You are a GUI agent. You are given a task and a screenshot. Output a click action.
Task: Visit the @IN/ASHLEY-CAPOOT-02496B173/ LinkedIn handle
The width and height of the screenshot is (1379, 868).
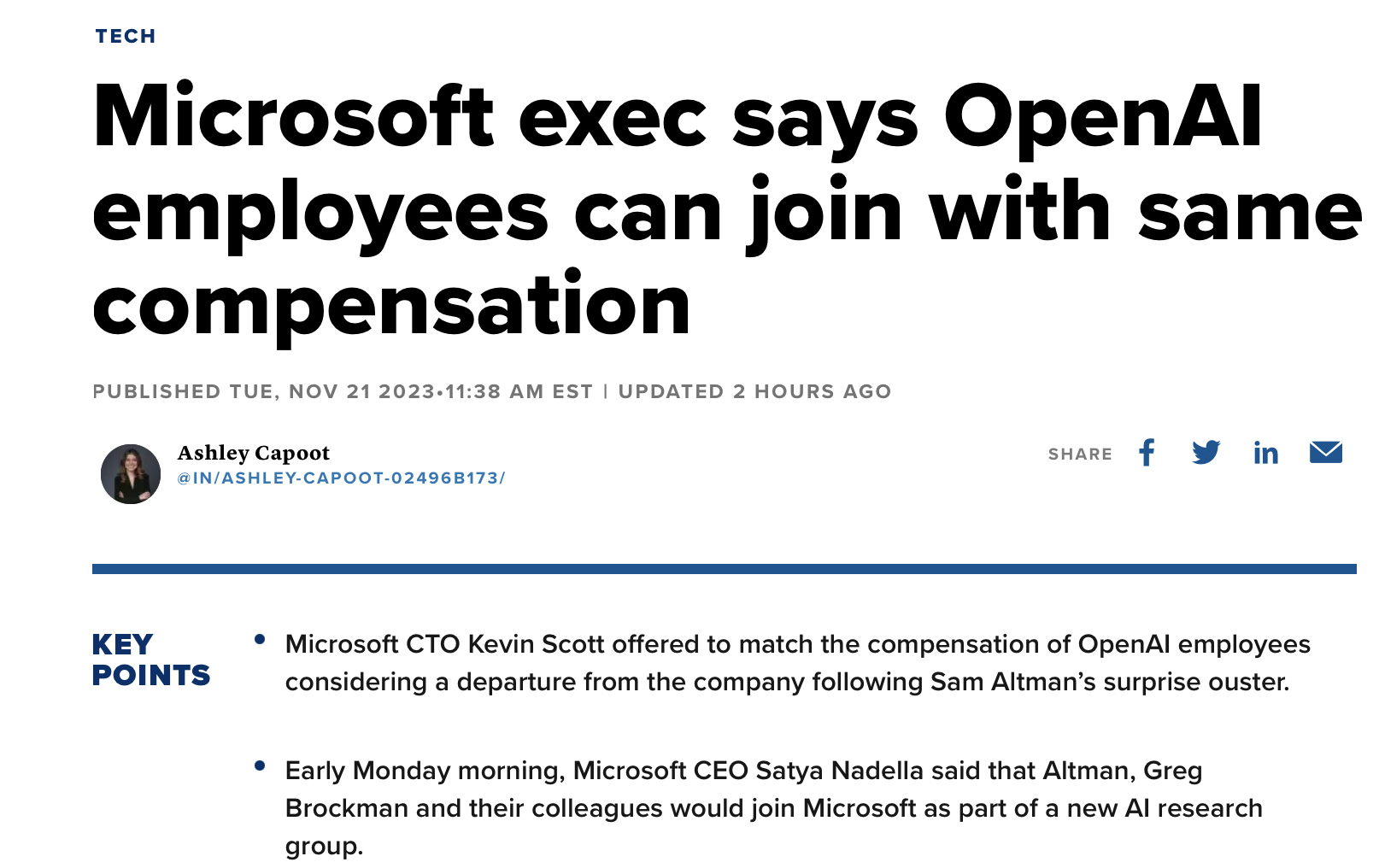point(341,478)
